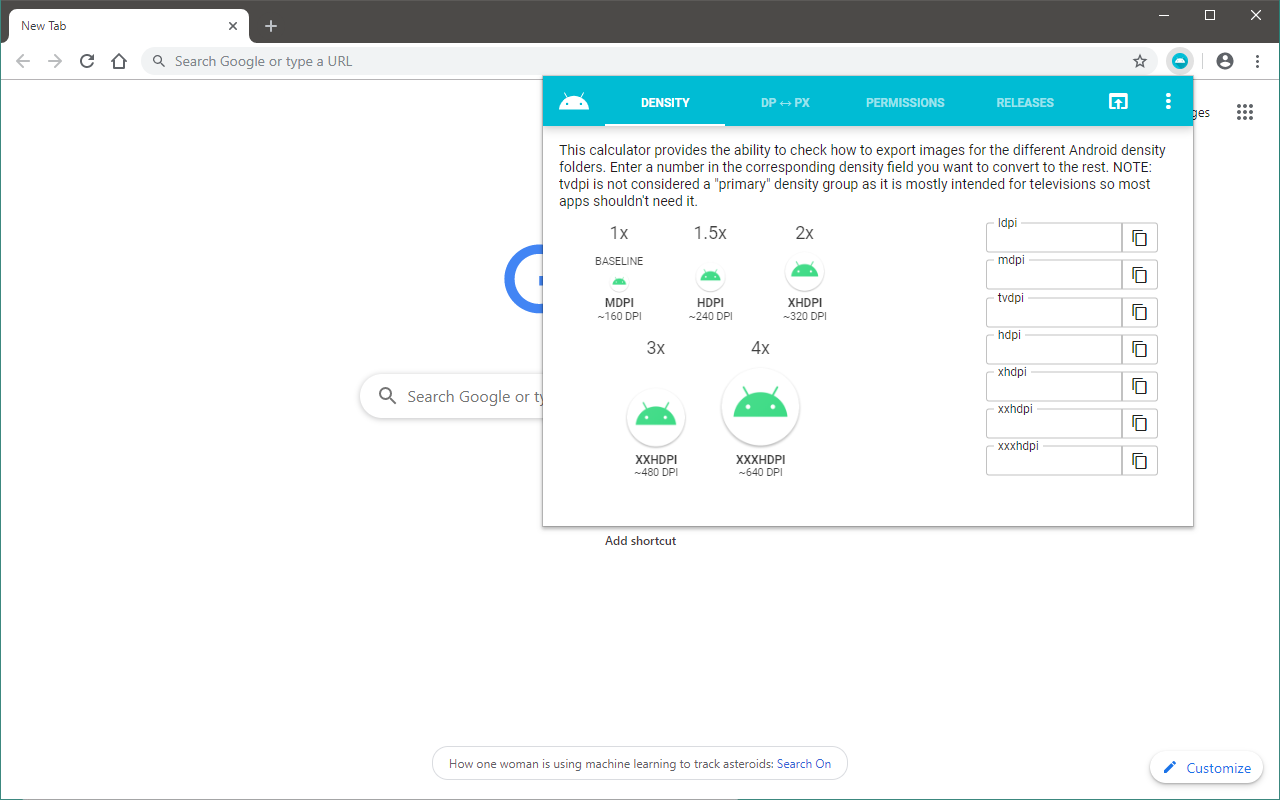The image size is (1280, 800).
Task: Click into the hdpi input field
Action: click(x=1054, y=349)
